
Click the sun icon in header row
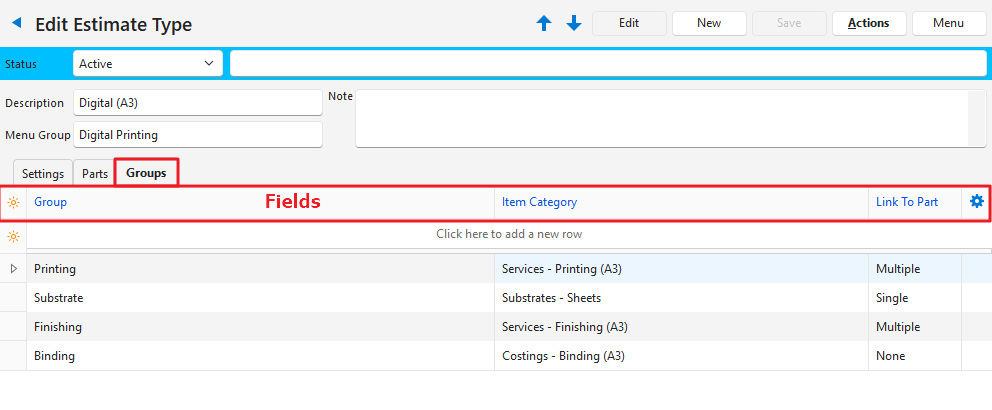13,202
